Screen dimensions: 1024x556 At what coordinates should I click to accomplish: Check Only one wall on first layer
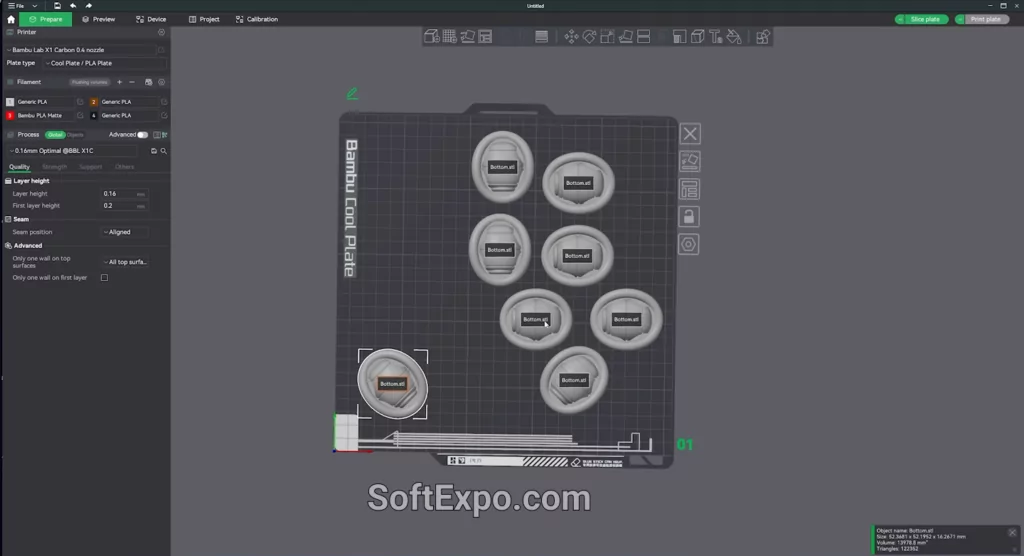(104, 278)
